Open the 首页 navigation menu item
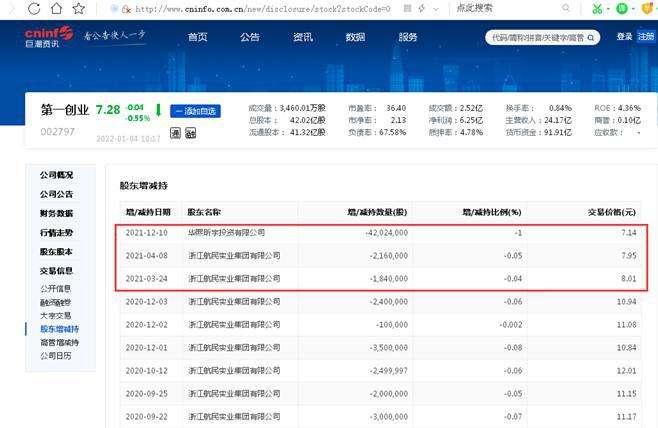The width and height of the screenshot is (658, 428). coord(198,37)
